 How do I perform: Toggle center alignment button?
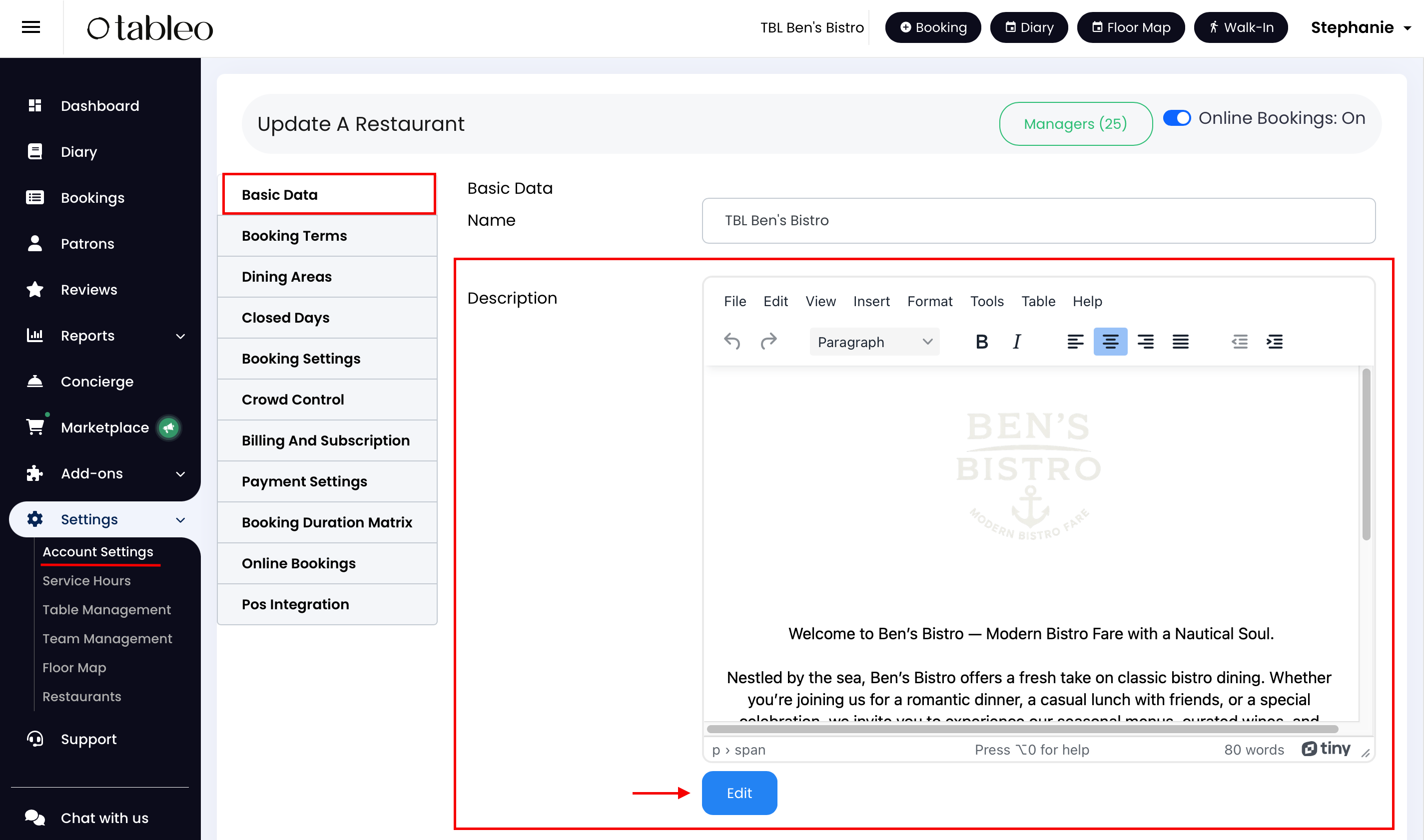coord(1110,341)
